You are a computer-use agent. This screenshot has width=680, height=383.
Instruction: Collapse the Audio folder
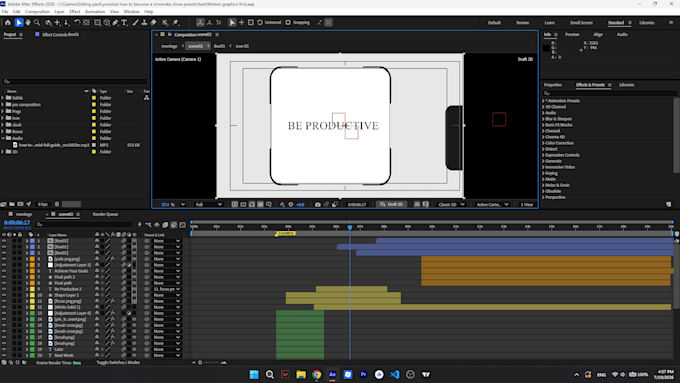[3, 138]
